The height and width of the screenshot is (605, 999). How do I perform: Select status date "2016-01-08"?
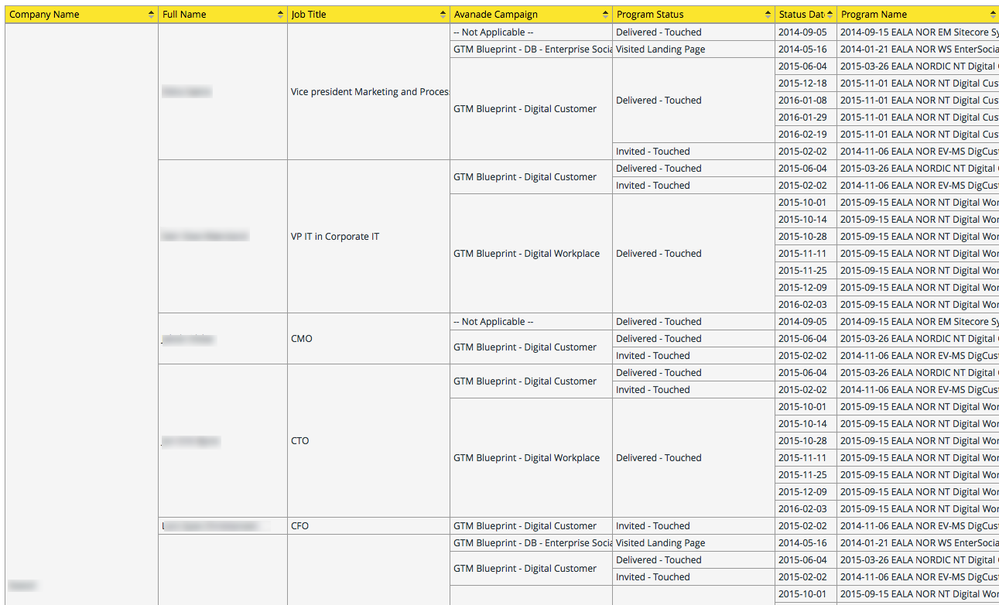(x=806, y=101)
